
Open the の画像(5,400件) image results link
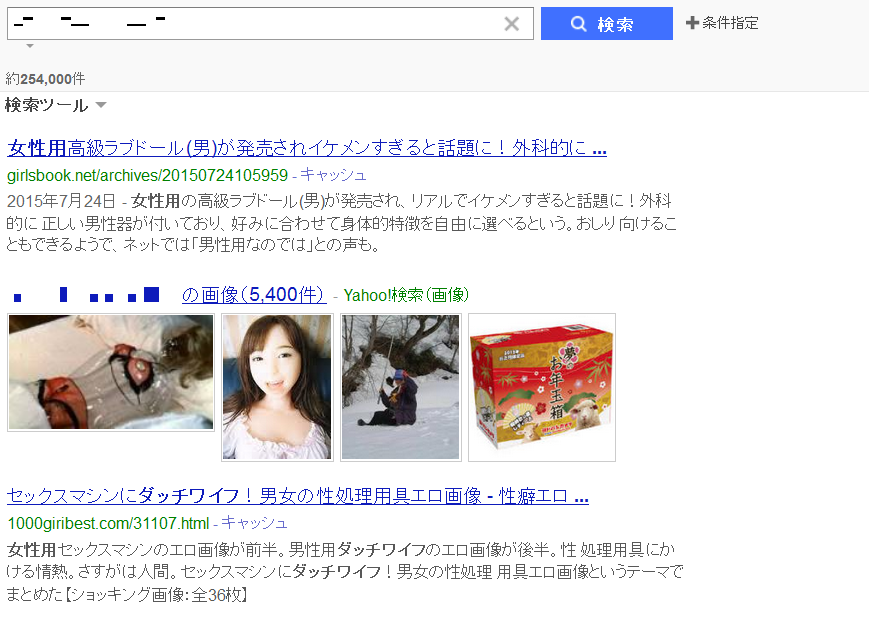(254, 294)
